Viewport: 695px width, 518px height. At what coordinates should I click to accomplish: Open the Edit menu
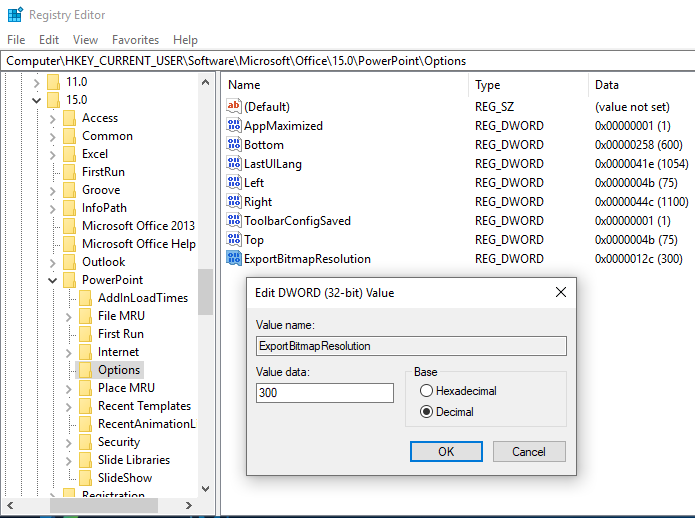(x=49, y=40)
